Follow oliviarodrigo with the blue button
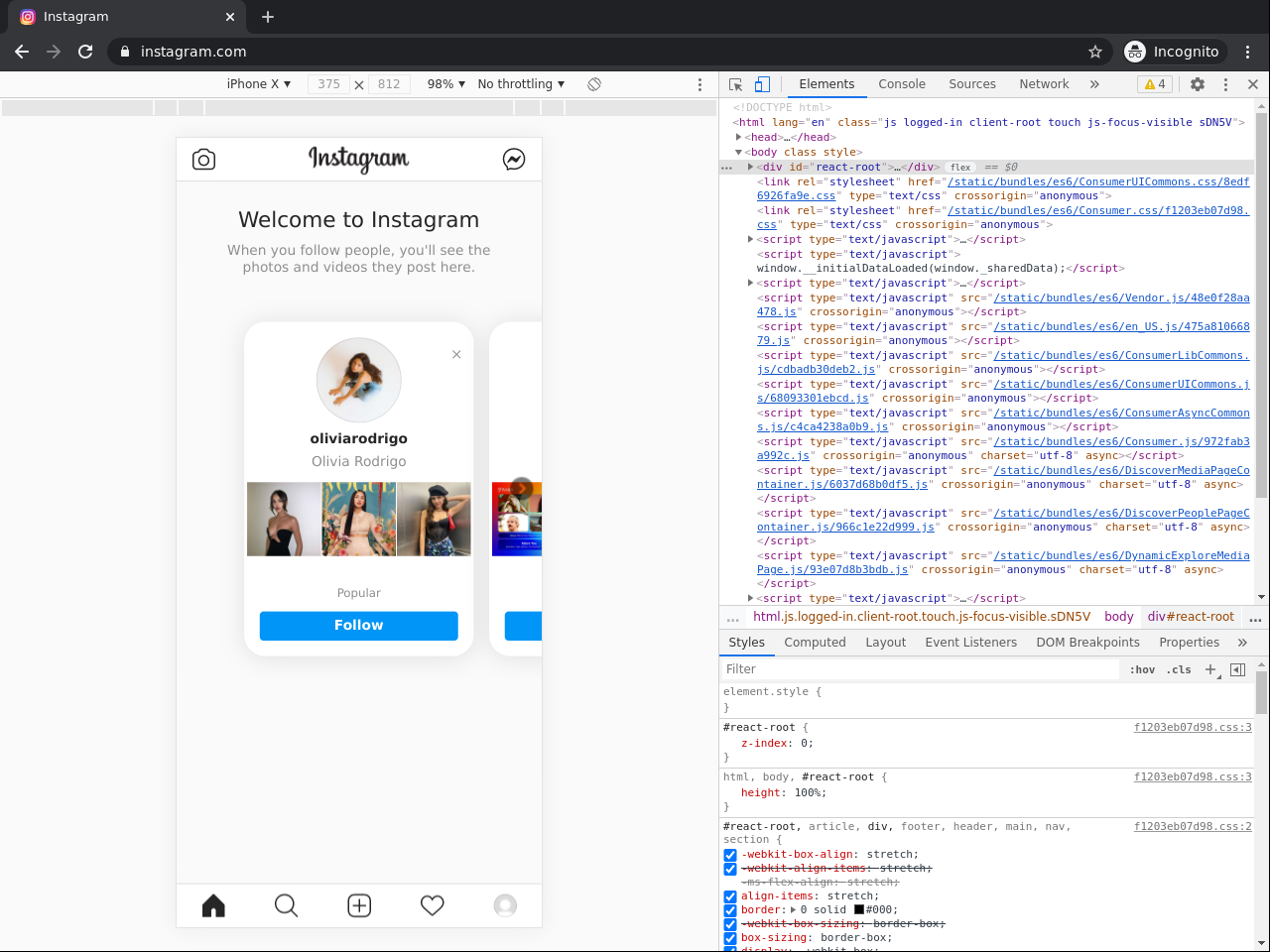Viewport: 1270px width, 952px height. pos(359,626)
